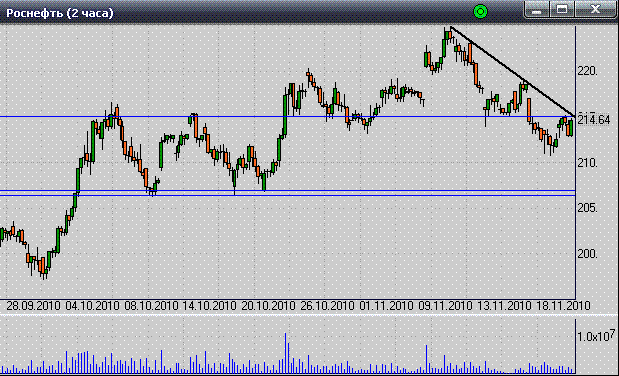Image resolution: width=619 pixels, height=376 pixels.
Task: Click the 200 price axis label
Action: (x=587, y=254)
